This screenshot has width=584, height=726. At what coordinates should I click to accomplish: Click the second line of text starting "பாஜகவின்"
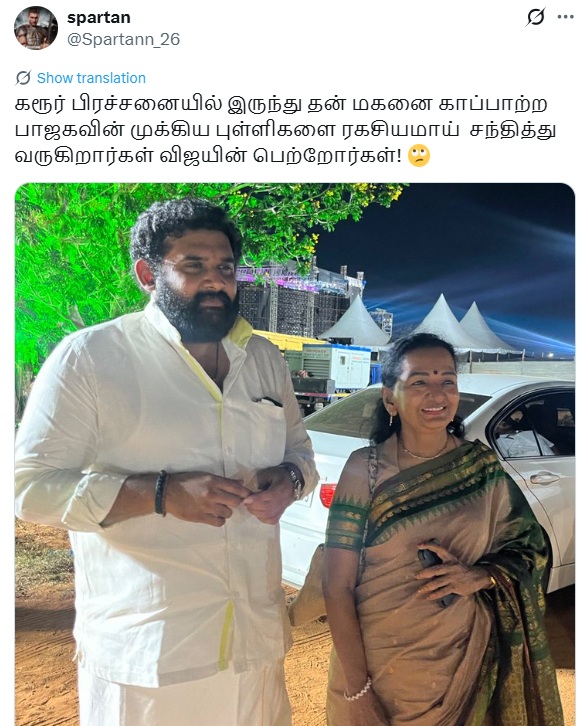(x=286, y=130)
